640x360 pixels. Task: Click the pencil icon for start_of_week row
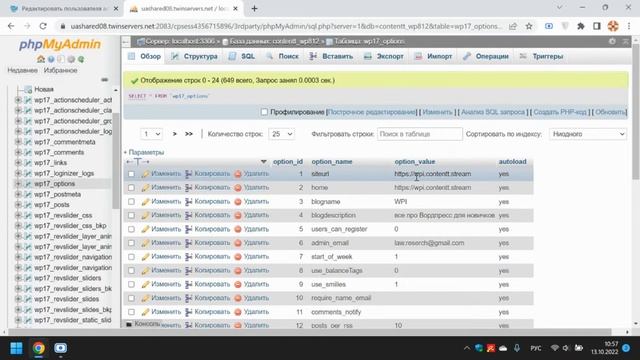[x=145, y=257]
